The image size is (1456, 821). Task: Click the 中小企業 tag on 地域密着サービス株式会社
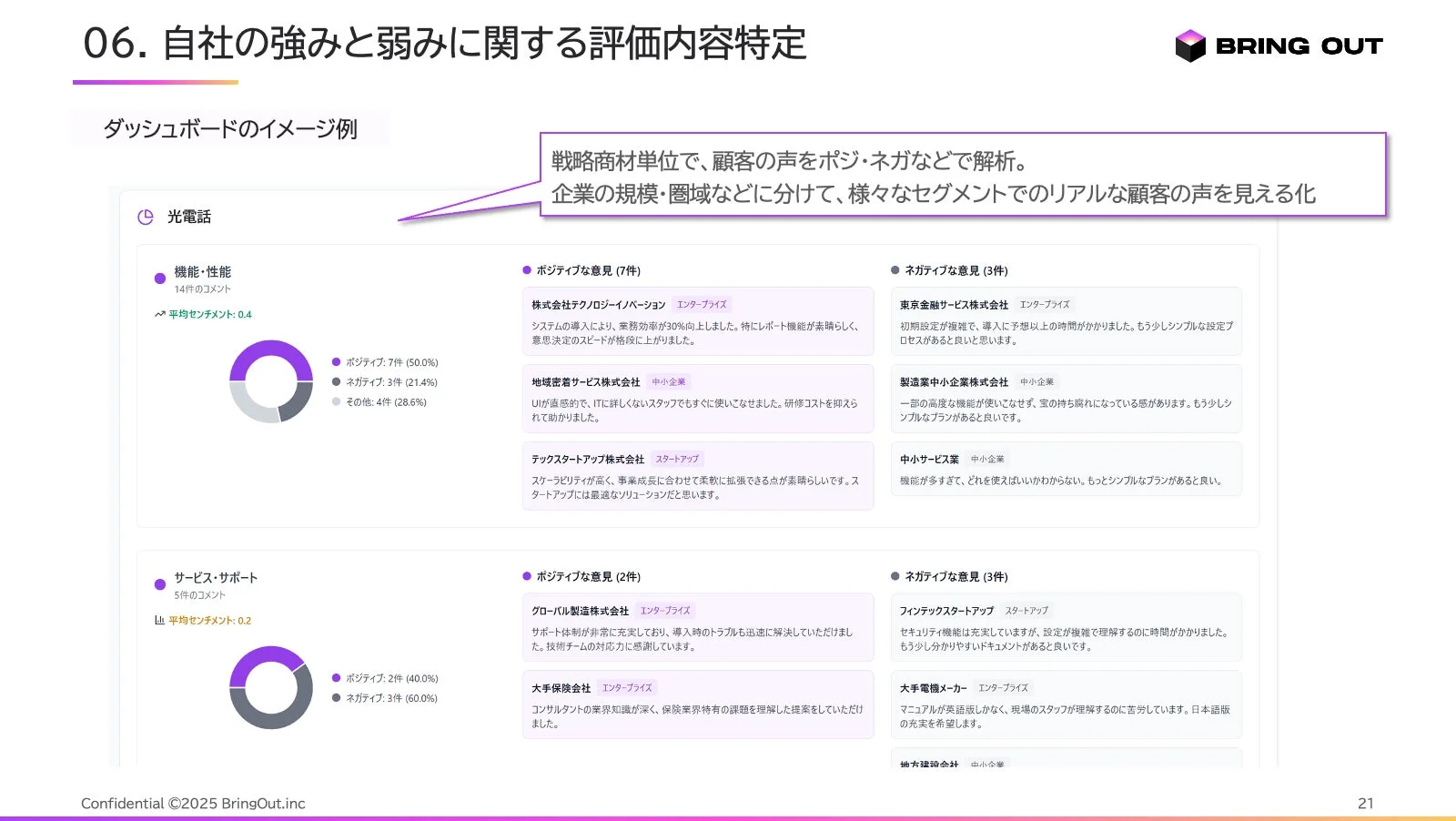[669, 381]
